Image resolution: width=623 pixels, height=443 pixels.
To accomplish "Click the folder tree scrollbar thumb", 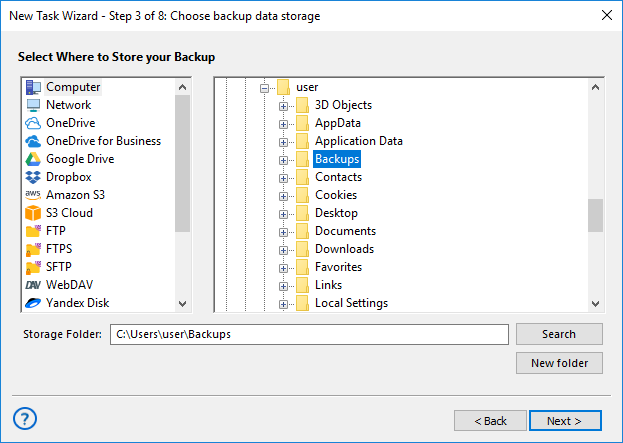I will pos(595,215).
